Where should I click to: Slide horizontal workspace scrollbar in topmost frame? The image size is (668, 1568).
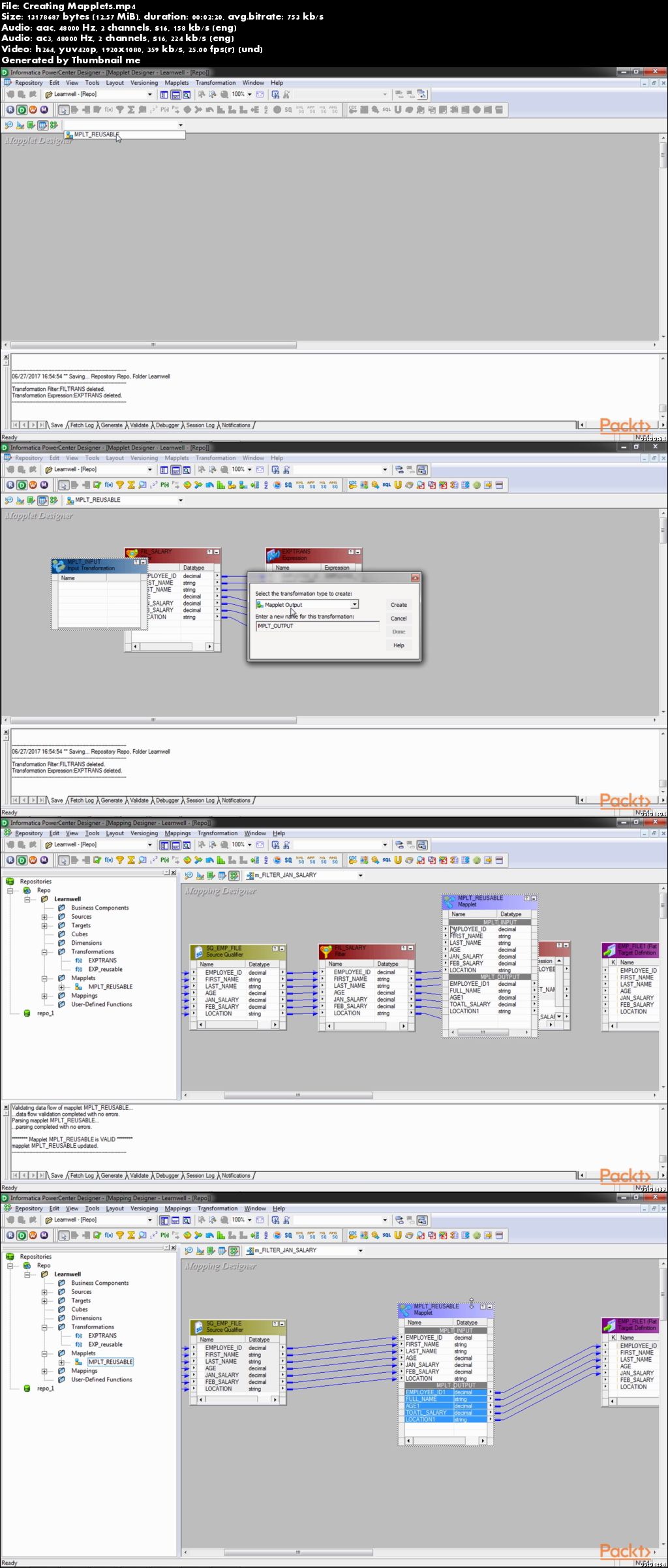coord(153,345)
